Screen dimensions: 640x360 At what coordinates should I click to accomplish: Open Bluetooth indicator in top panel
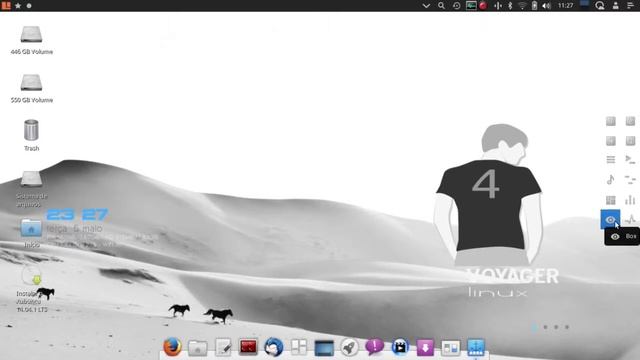pyautogui.click(x=510, y=6)
